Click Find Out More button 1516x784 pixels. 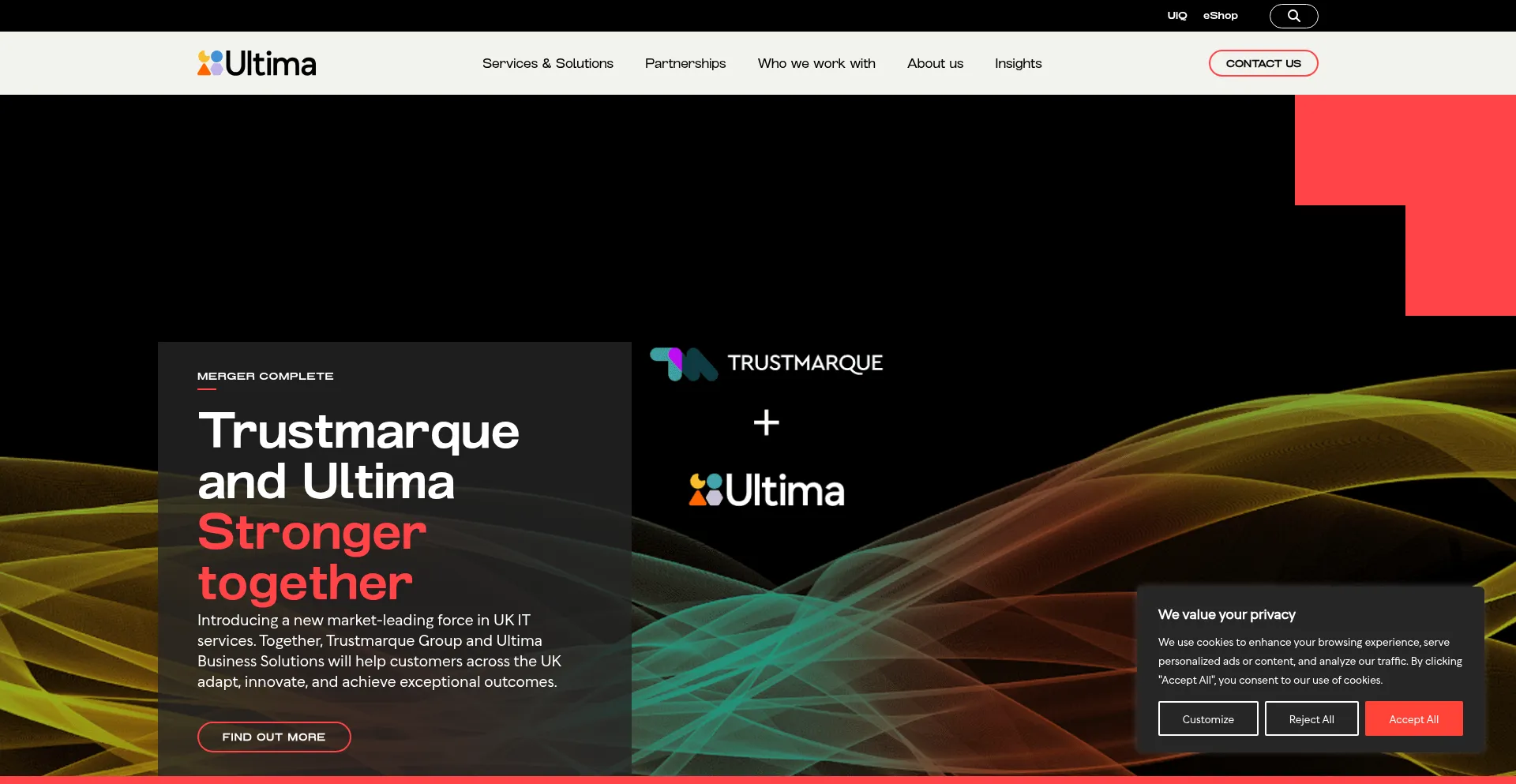point(274,737)
